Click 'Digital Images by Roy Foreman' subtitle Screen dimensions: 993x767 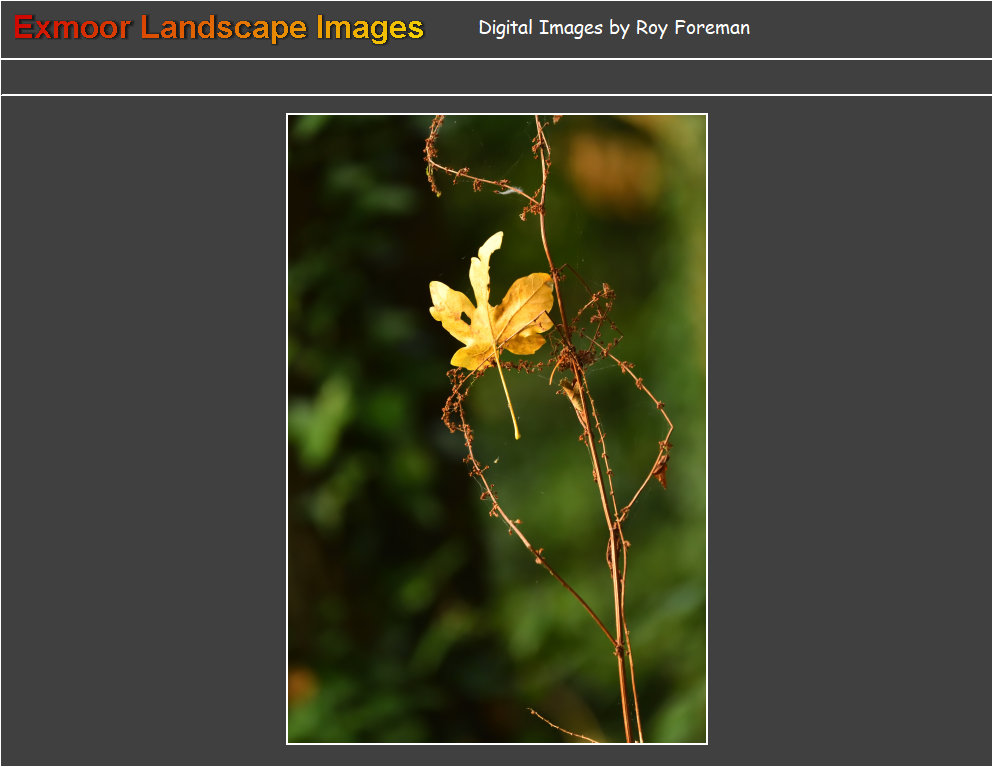point(613,28)
